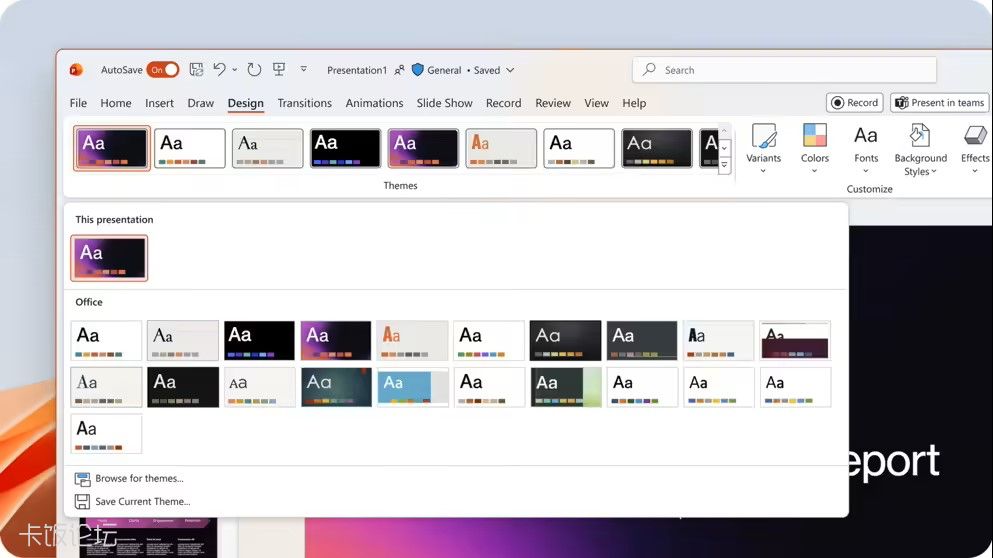The width and height of the screenshot is (993, 558).
Task: Open the Colors dropdown
Action: pyautogui.click(x=814, y=149)
